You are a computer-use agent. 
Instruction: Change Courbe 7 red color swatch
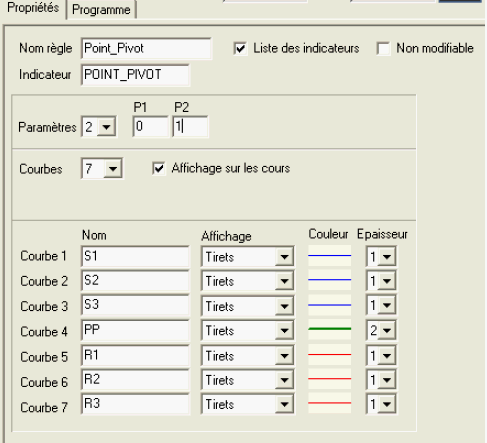(x=329, y=403)
